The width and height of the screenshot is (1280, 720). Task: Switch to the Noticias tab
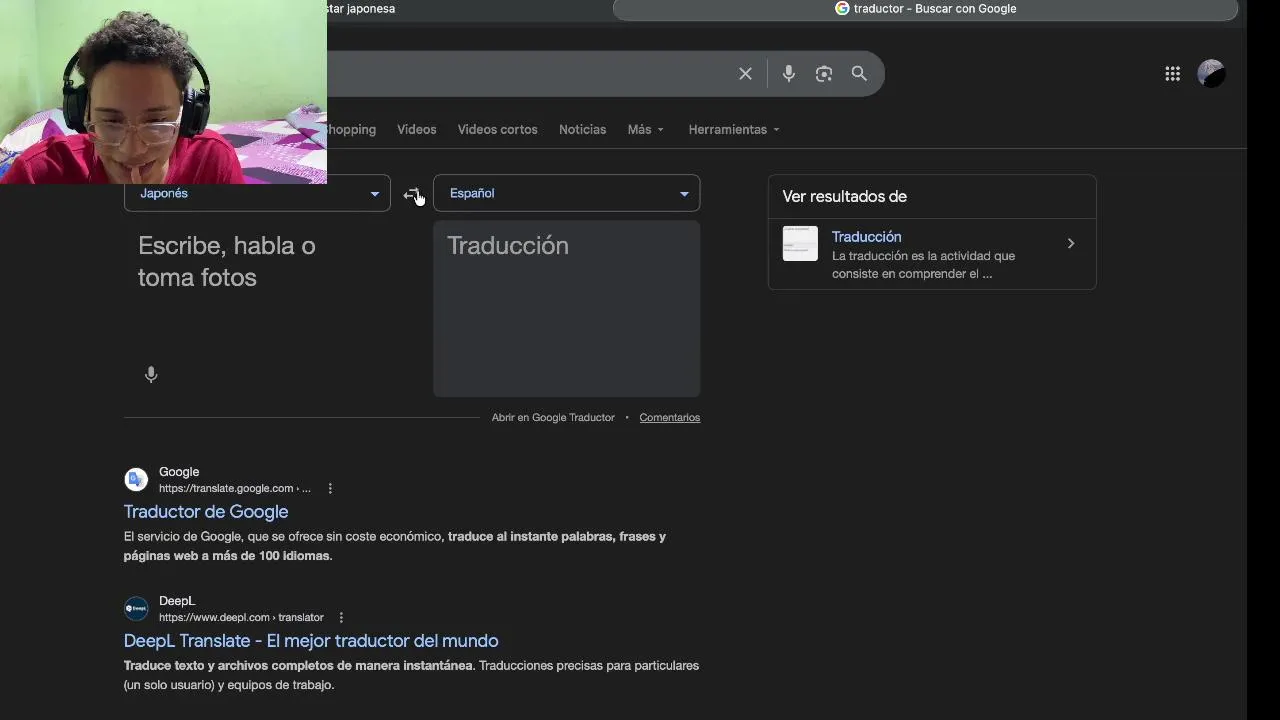pos(582,130)
